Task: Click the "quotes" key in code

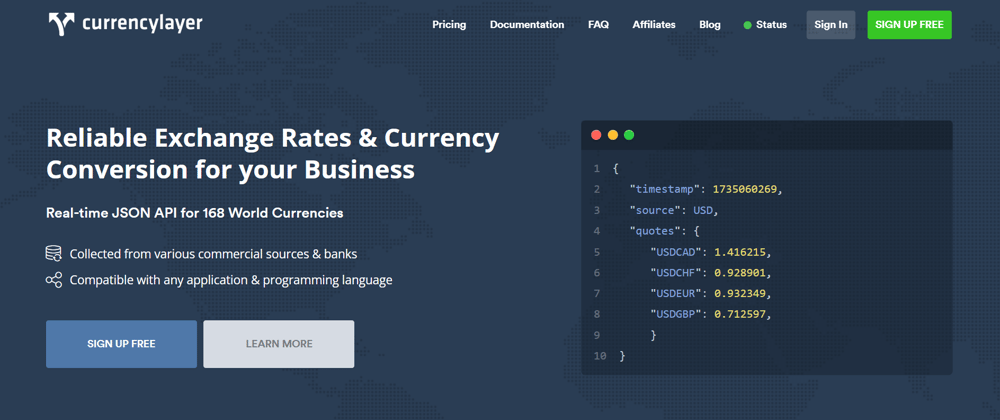Action: coord(654,231)
